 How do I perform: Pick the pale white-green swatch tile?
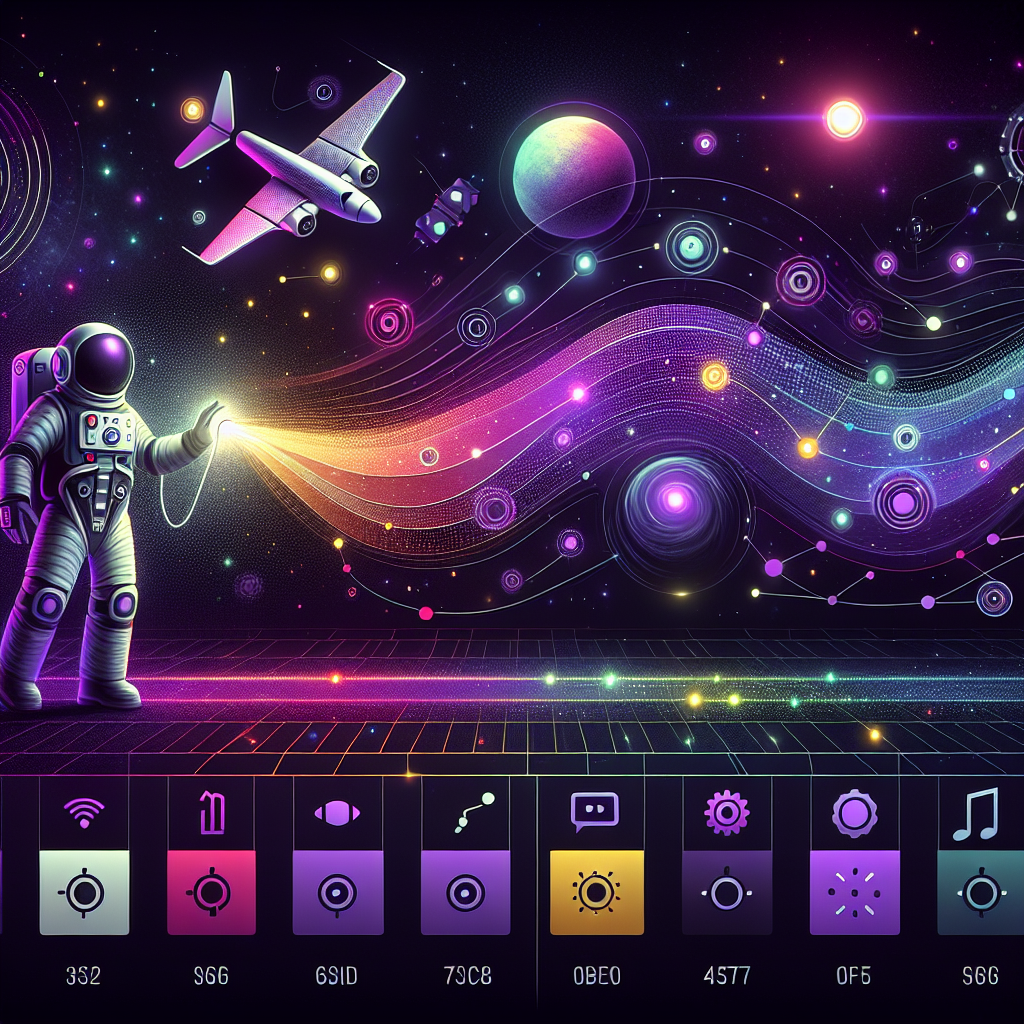(x=84, y=892)
